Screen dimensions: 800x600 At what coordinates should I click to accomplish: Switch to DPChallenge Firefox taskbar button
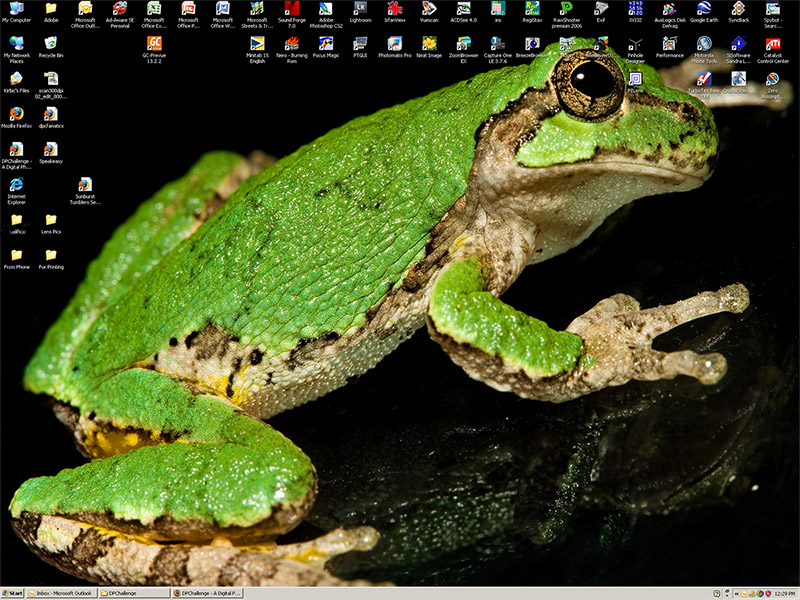207,593
